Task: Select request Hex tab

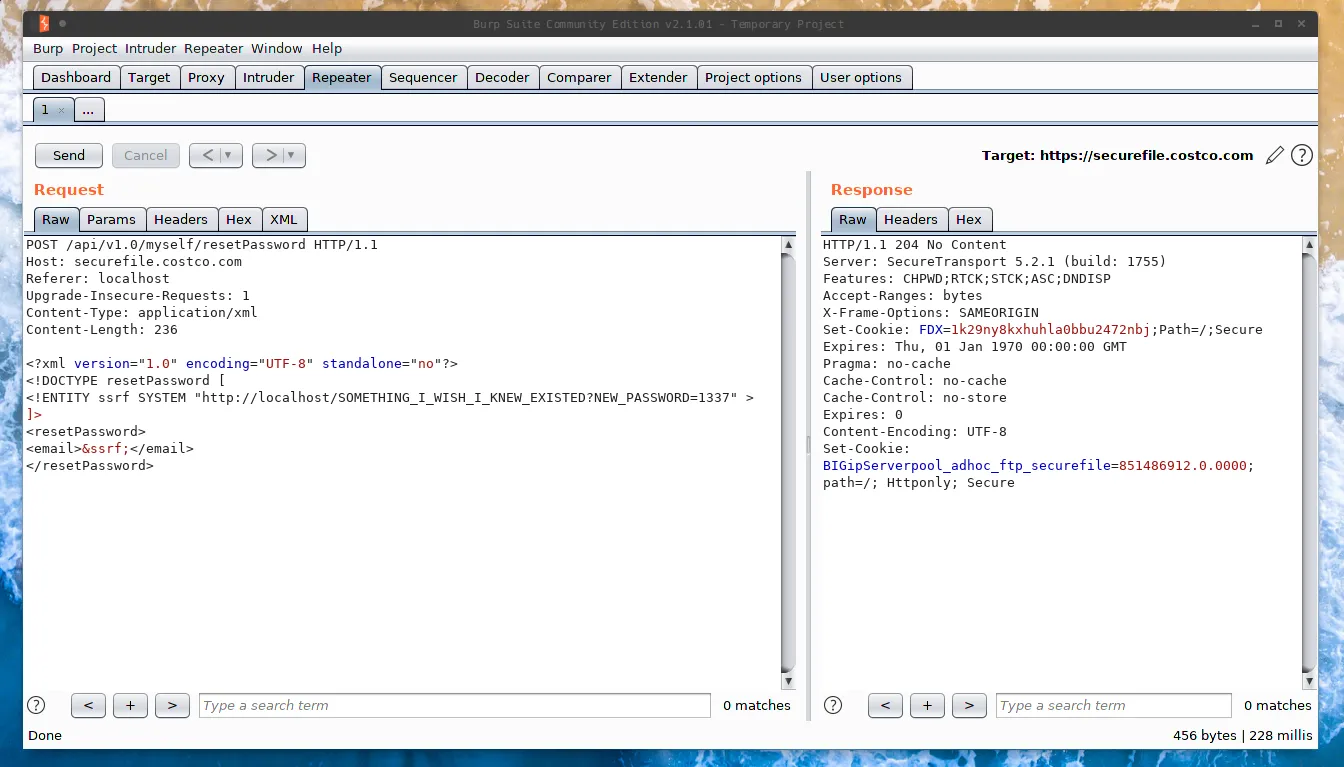Action: (x=239, y=219)
